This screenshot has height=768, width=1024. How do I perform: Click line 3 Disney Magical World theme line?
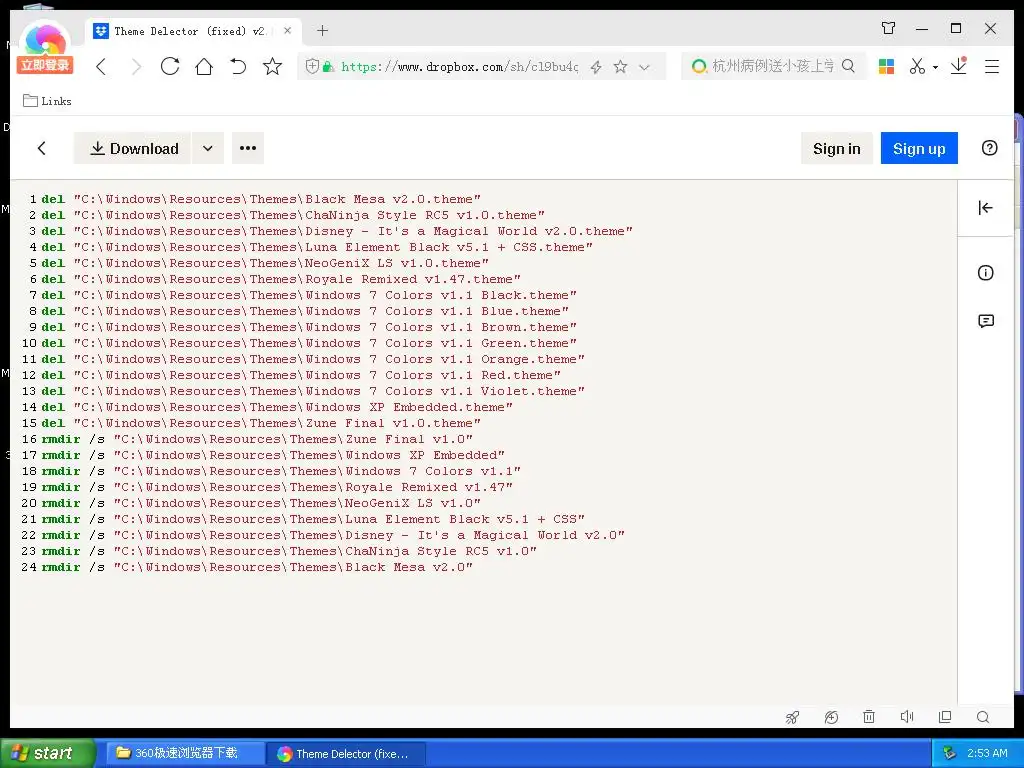(337, 231)
